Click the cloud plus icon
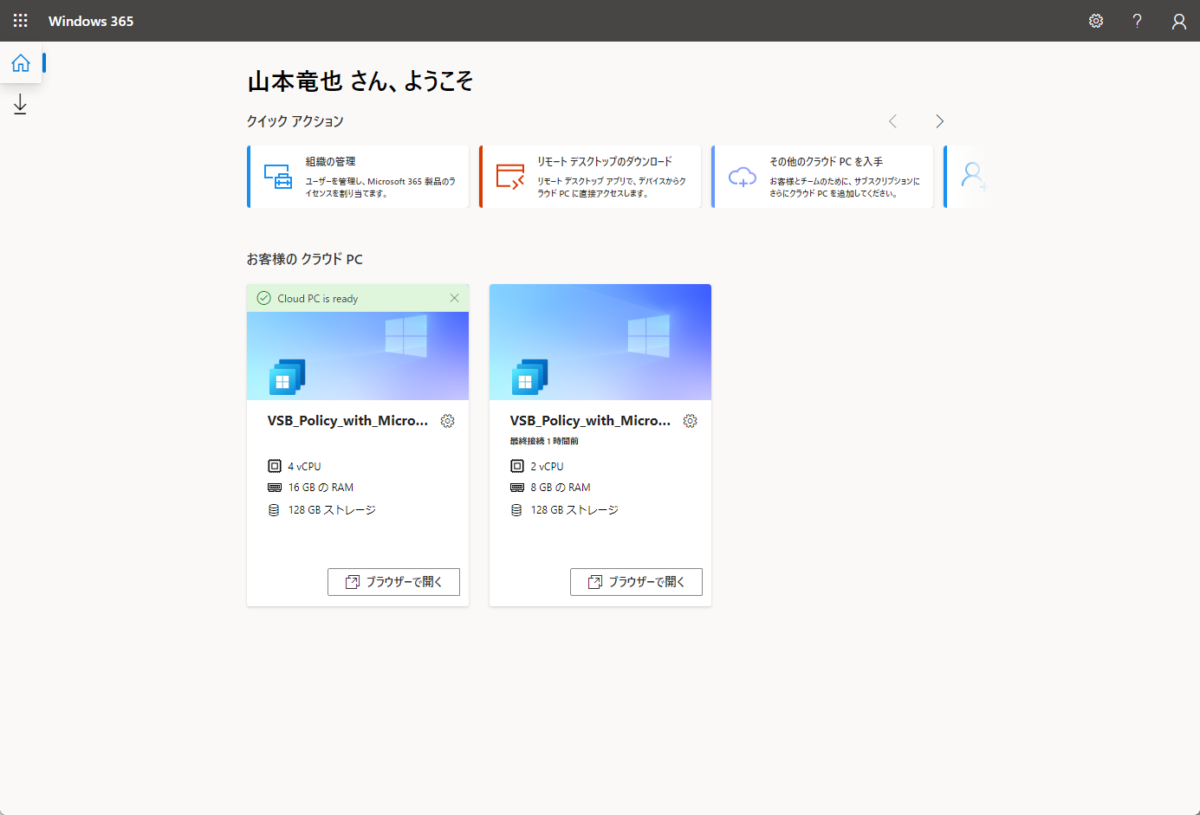The height and width of the screenshot is (815, 1200). pyautogui.click(x=742, y=177)
